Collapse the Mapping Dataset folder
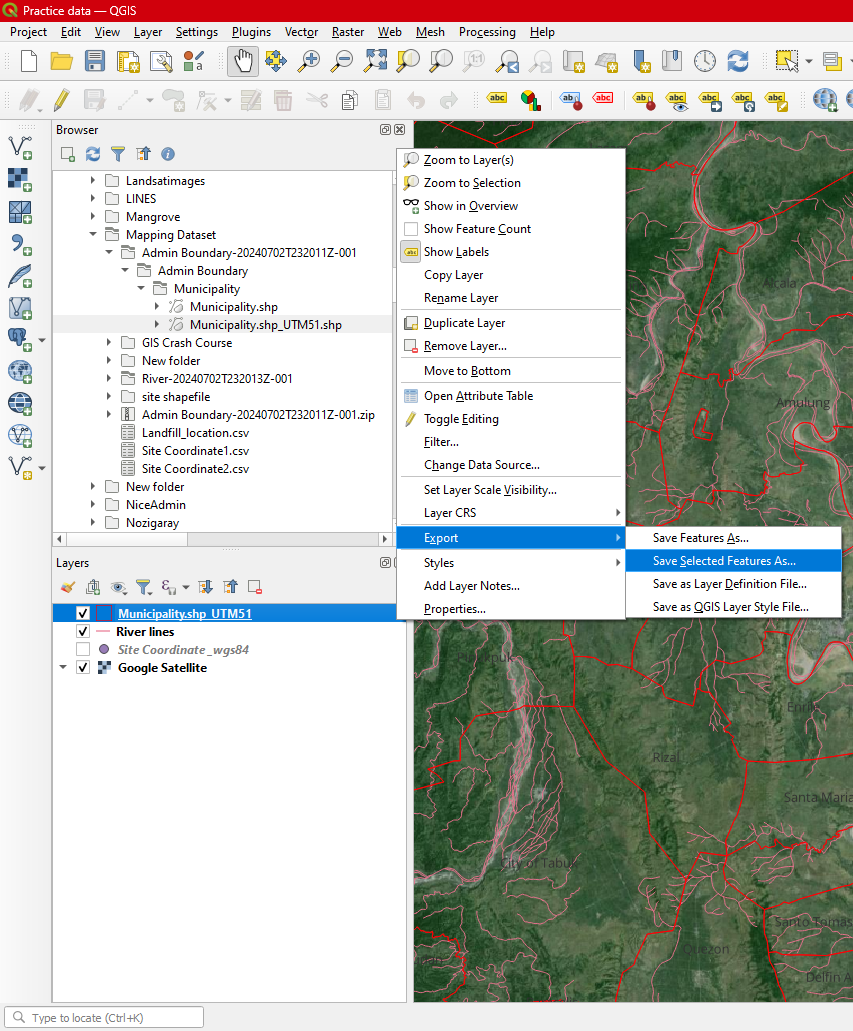Image resolution: width=853 pixels, height=1031 pixels. tap(93, 235)
